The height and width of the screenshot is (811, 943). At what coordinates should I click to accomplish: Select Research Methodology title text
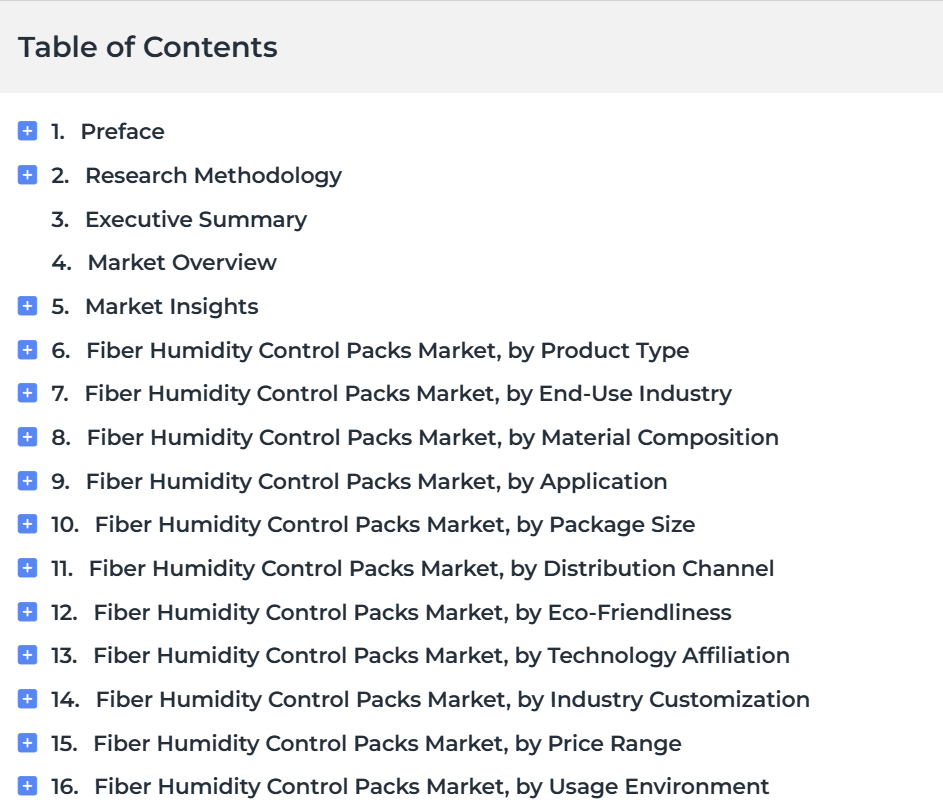tap(213, 176)
